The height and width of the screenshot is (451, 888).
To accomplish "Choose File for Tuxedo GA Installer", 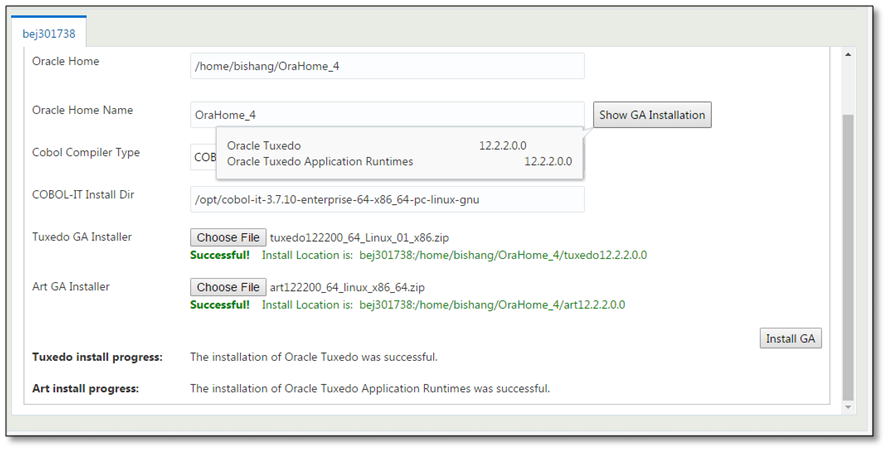I will click(228, 237).
